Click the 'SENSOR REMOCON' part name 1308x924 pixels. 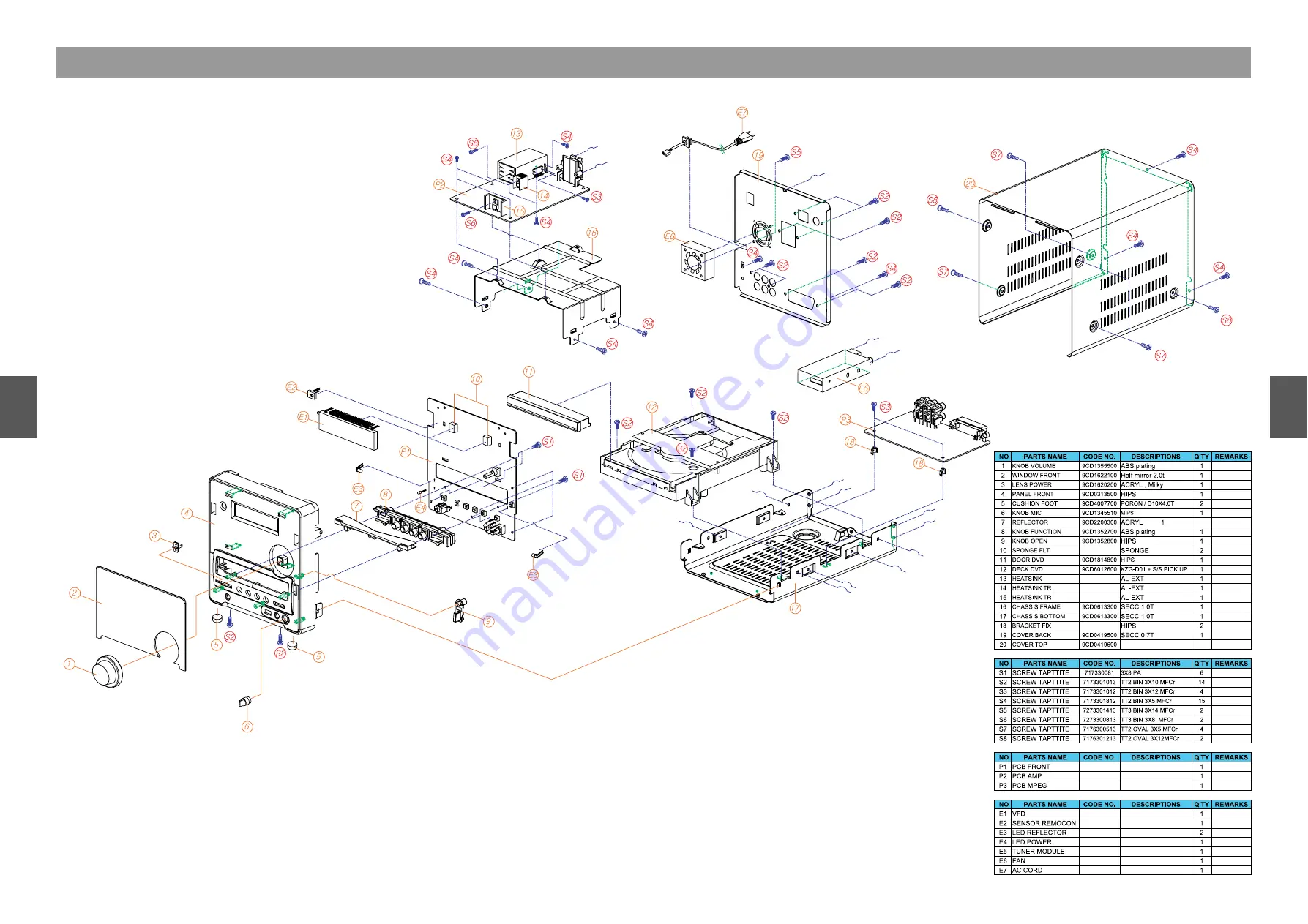pos(1044,823)
